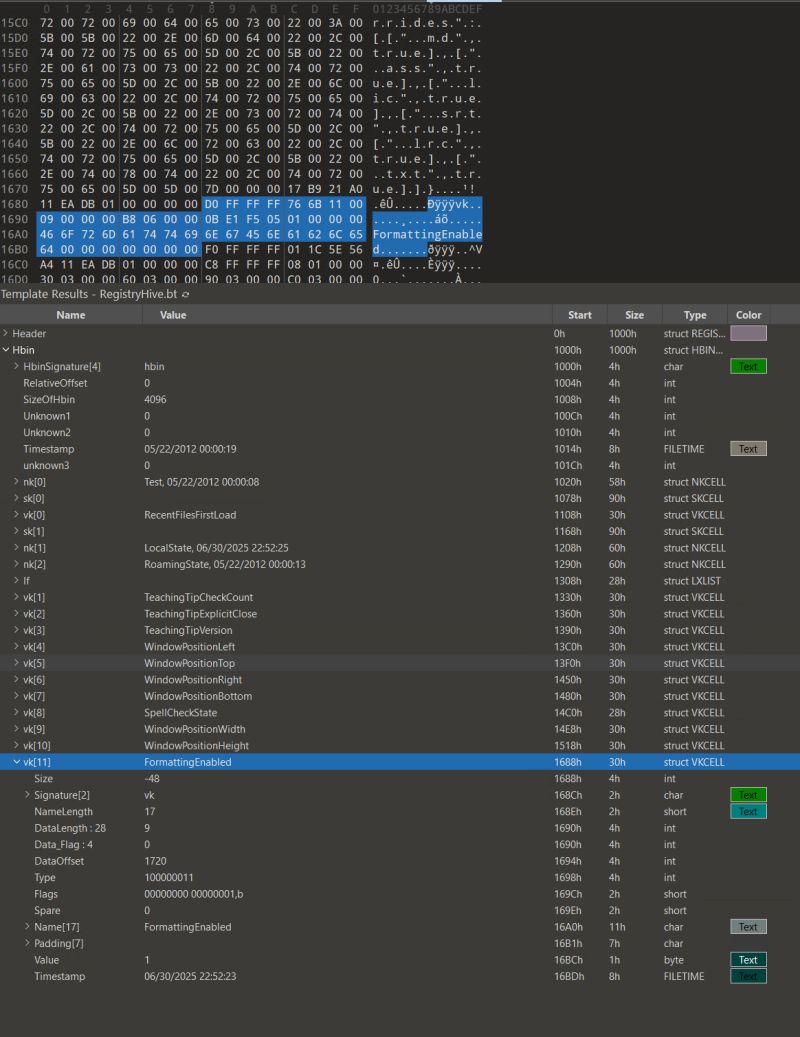Expand the Signature[2] vk field
This screenshot has width=800, height=1037.
[26, 794]
